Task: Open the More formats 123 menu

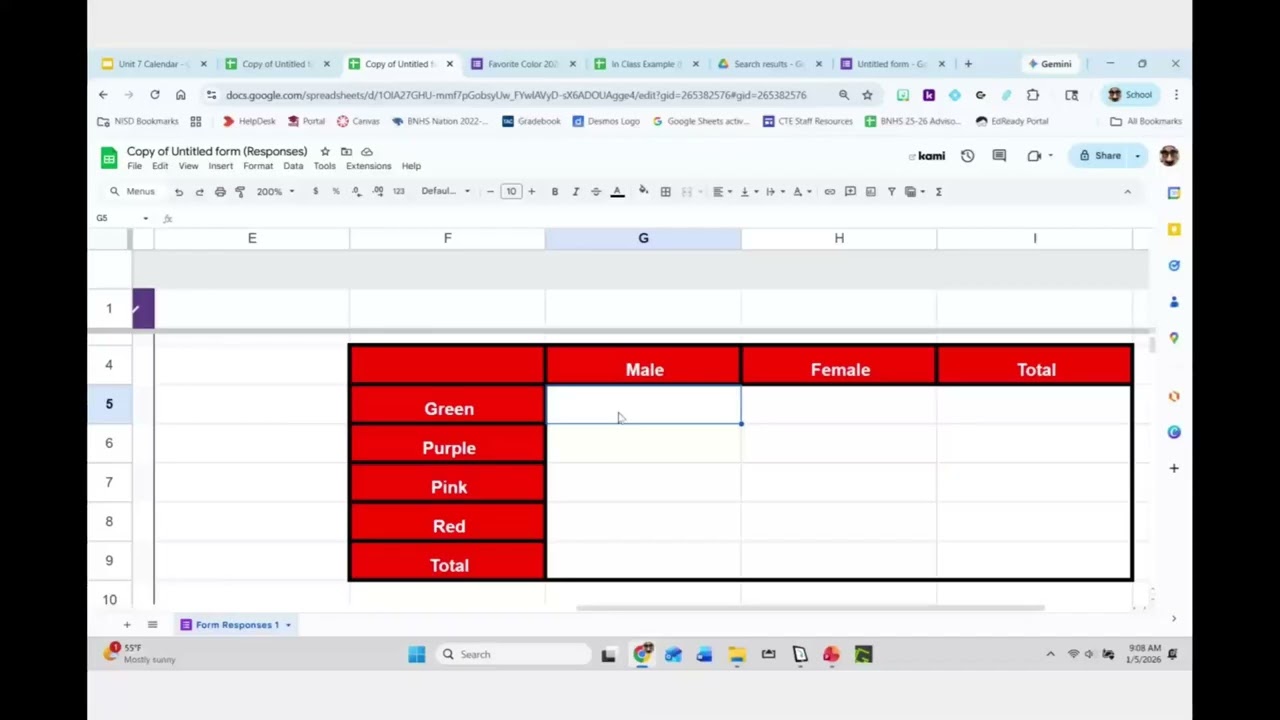Action: [x=398, y=191]
